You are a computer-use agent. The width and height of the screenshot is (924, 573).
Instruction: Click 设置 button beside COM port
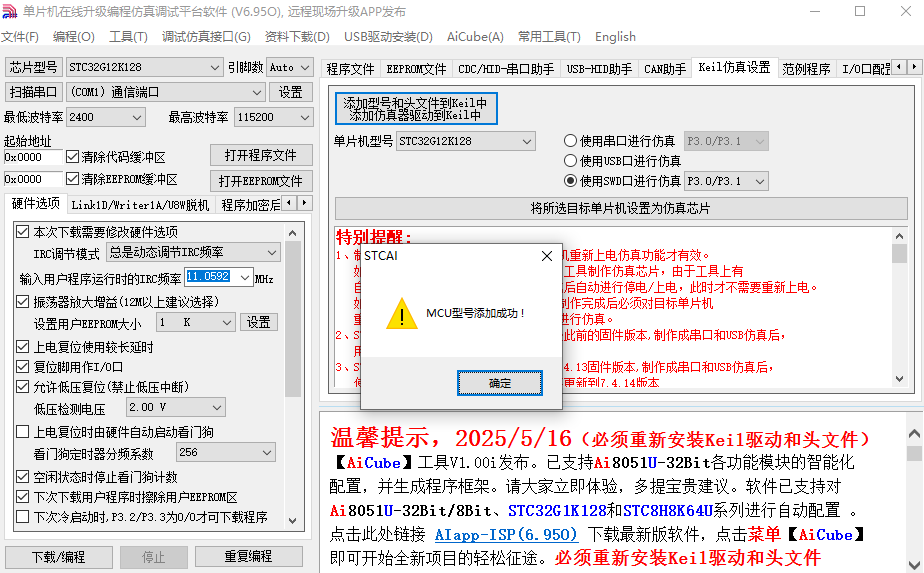point(291,92)
